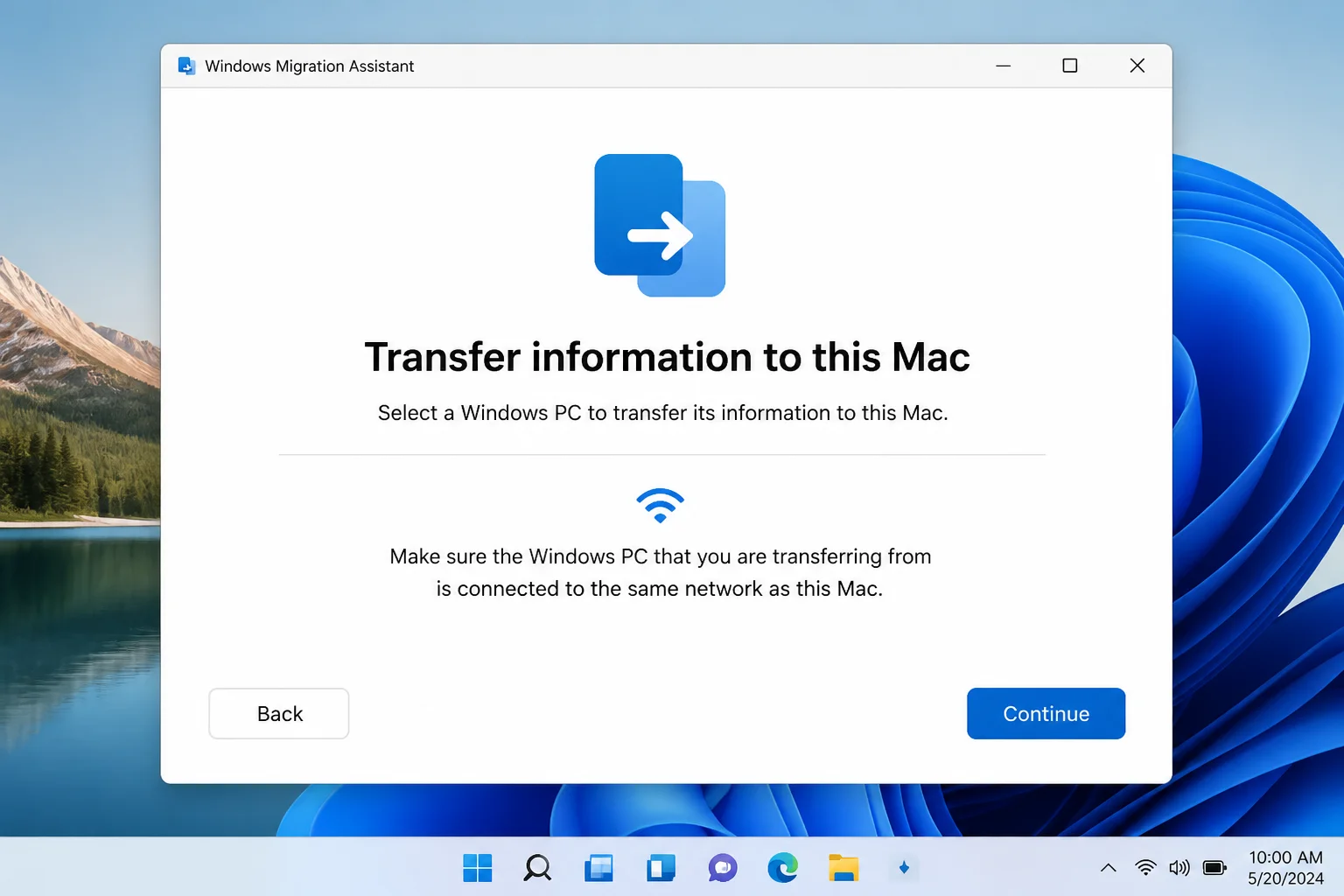Check battery status in system tray

[x=1214, y=868]
